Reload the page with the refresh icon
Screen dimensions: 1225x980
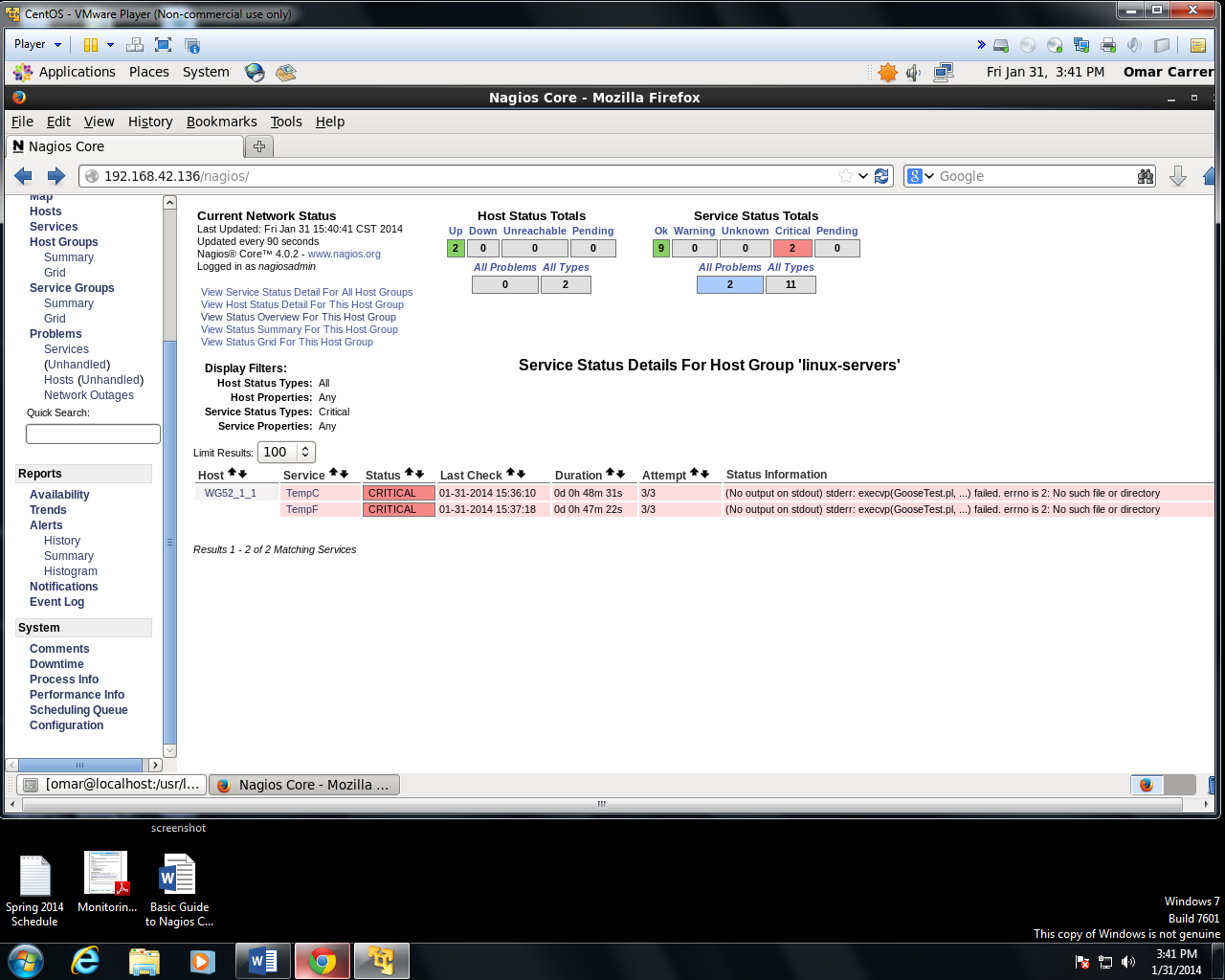coord(881,176)
